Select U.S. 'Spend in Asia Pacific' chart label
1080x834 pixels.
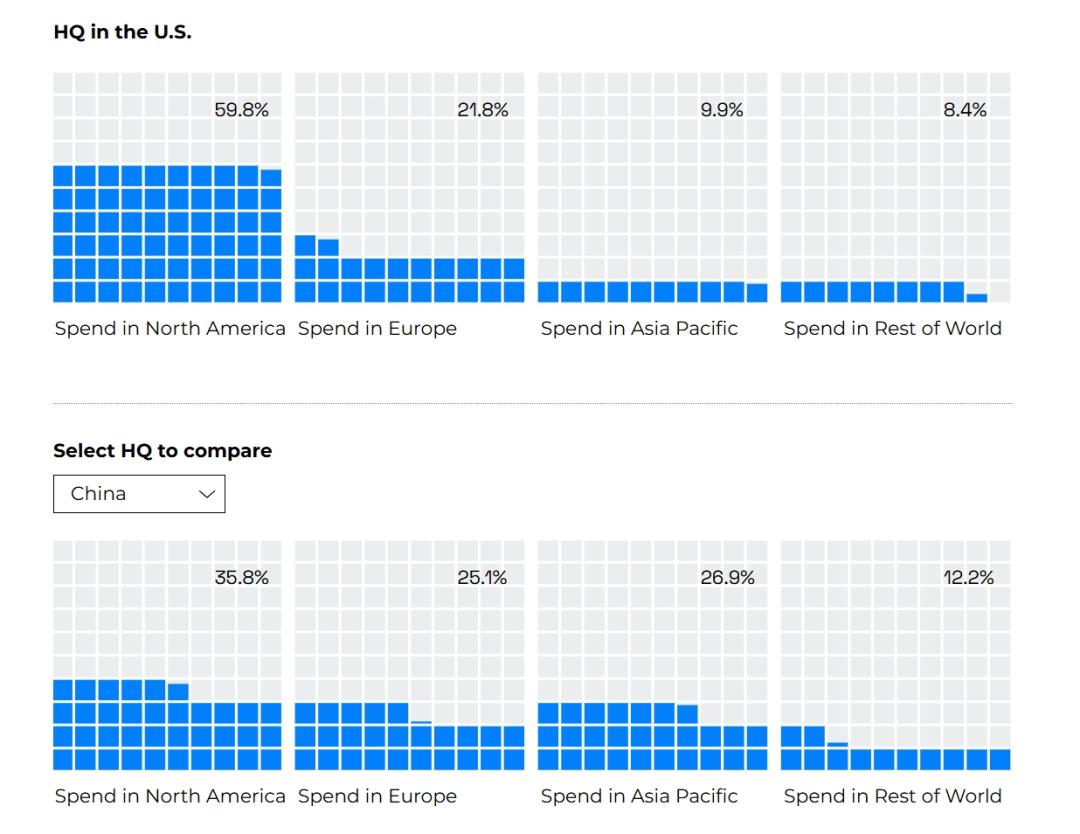click(x=639, y=329)
